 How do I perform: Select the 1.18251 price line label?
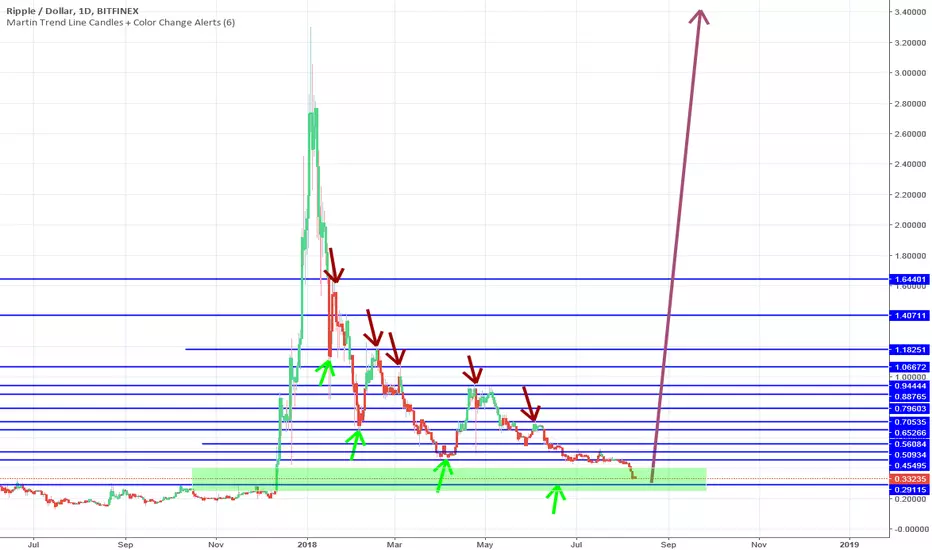click(908, 350)
